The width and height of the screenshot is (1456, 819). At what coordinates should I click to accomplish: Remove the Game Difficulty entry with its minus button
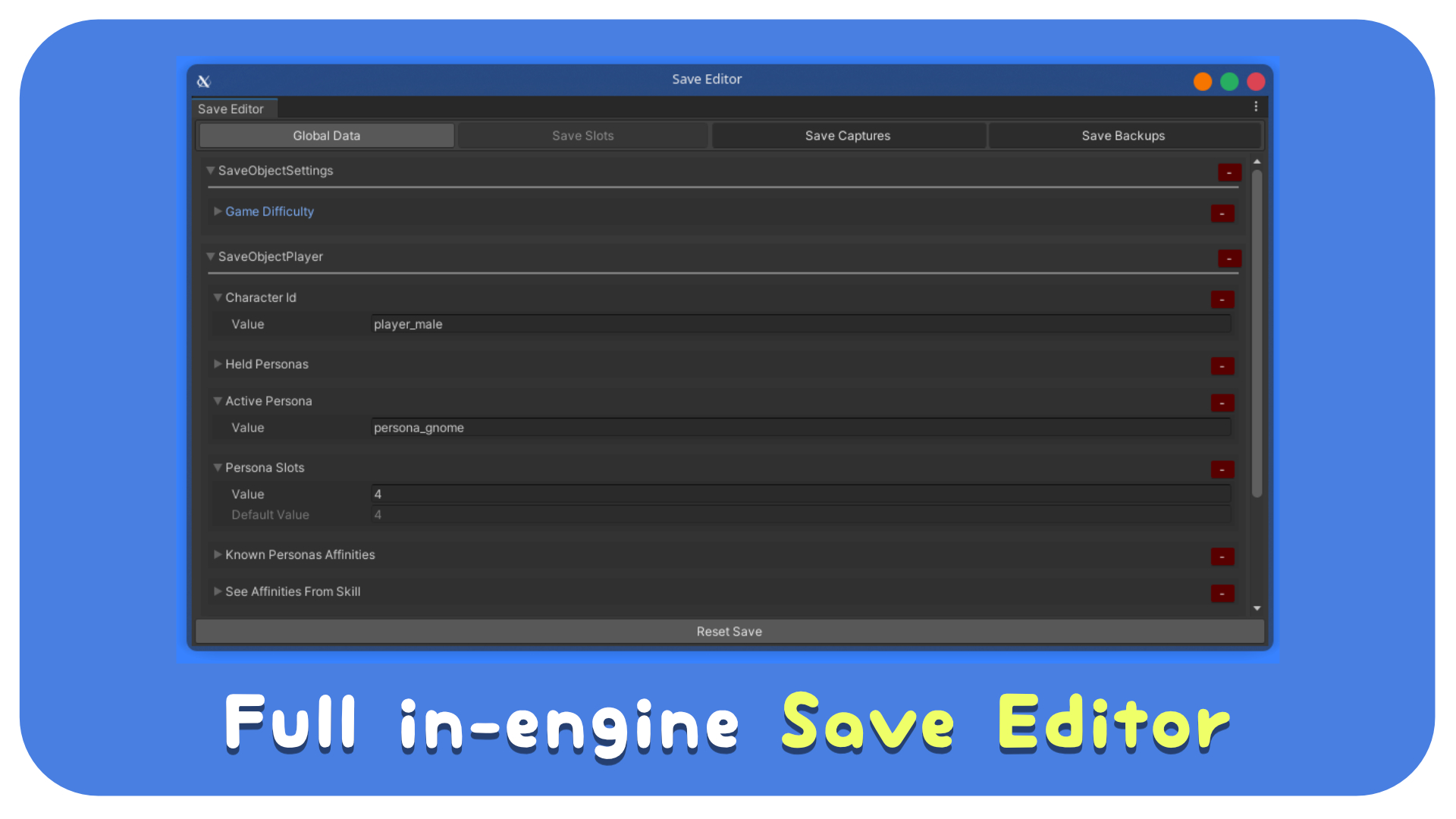point(1222,213)
